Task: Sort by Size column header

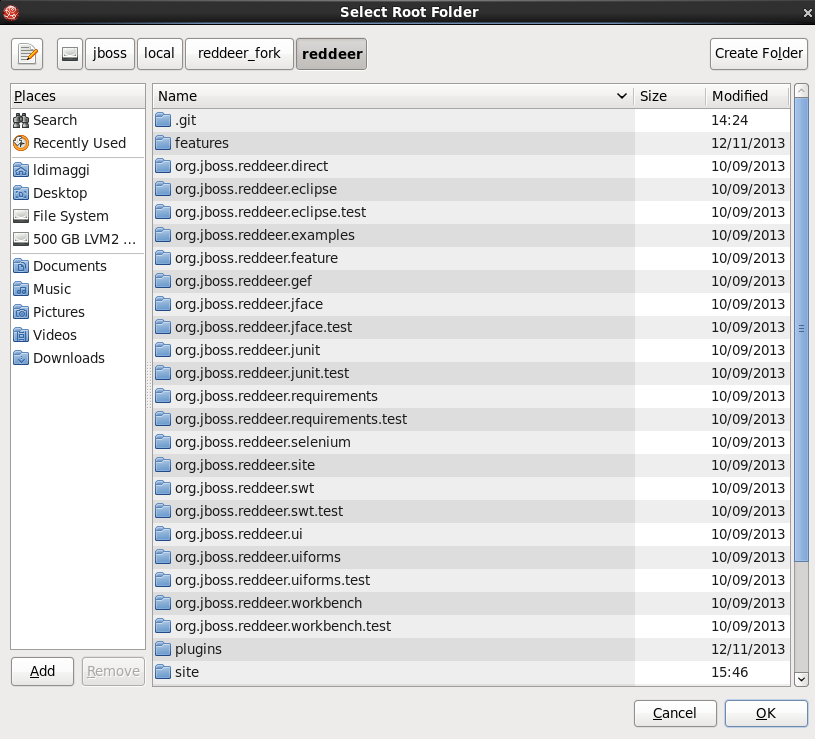Action: (x=669, y=96)
